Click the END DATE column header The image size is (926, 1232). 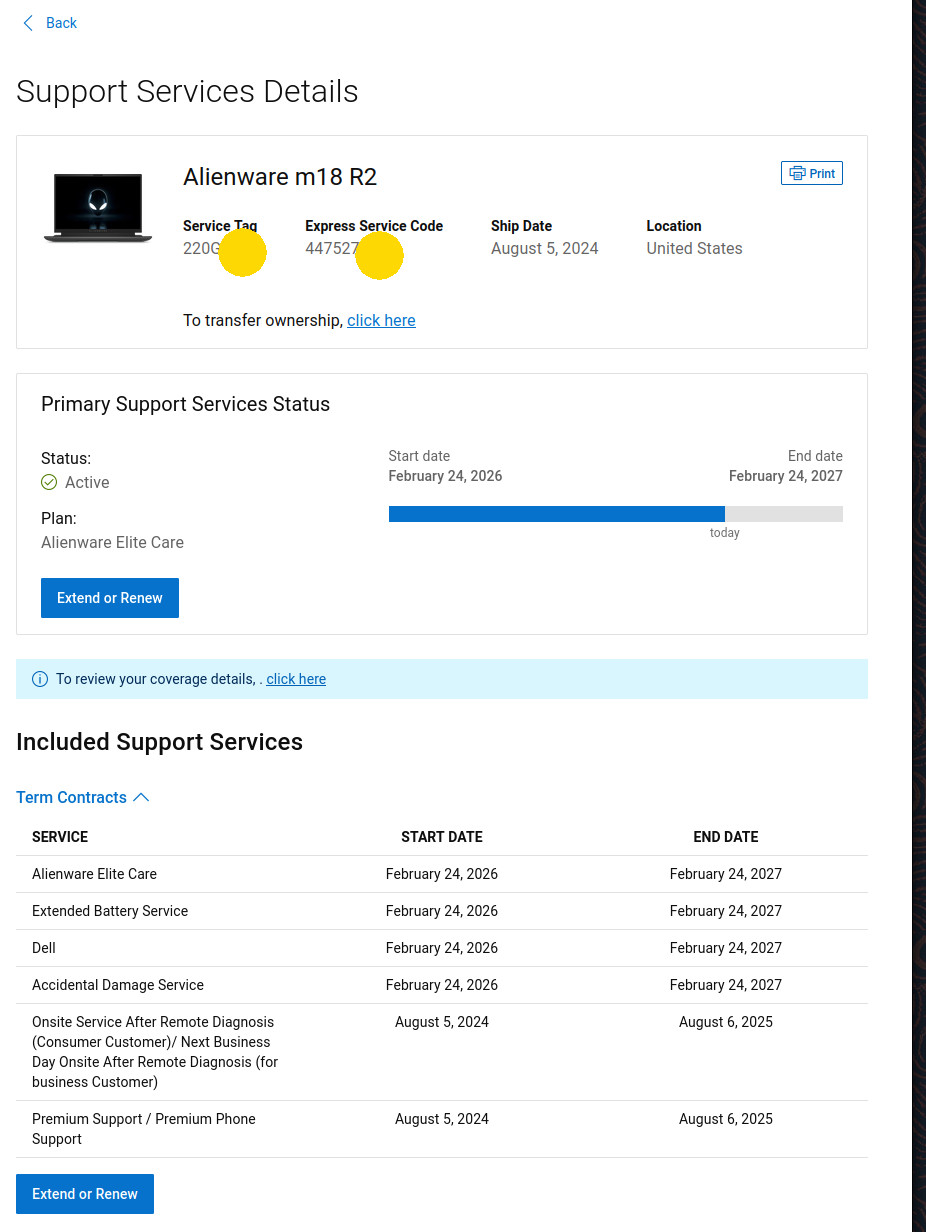coord(726,837)
